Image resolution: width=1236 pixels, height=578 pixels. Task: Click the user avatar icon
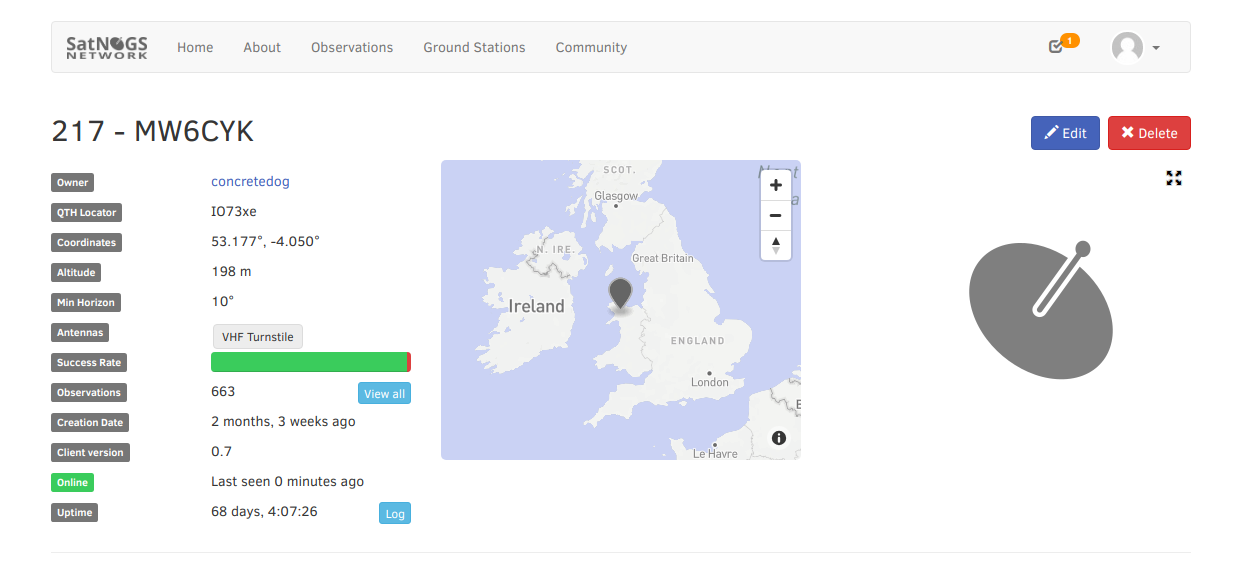(x=1127, y=47)
